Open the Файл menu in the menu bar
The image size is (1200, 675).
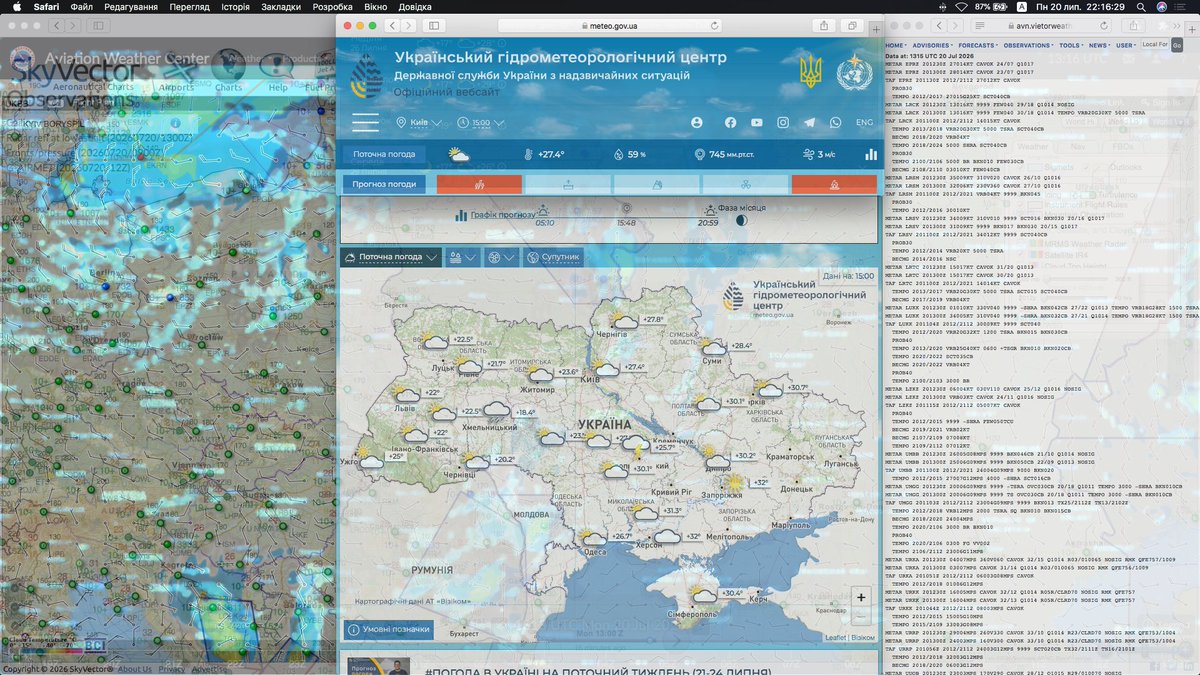coord(82,7)
